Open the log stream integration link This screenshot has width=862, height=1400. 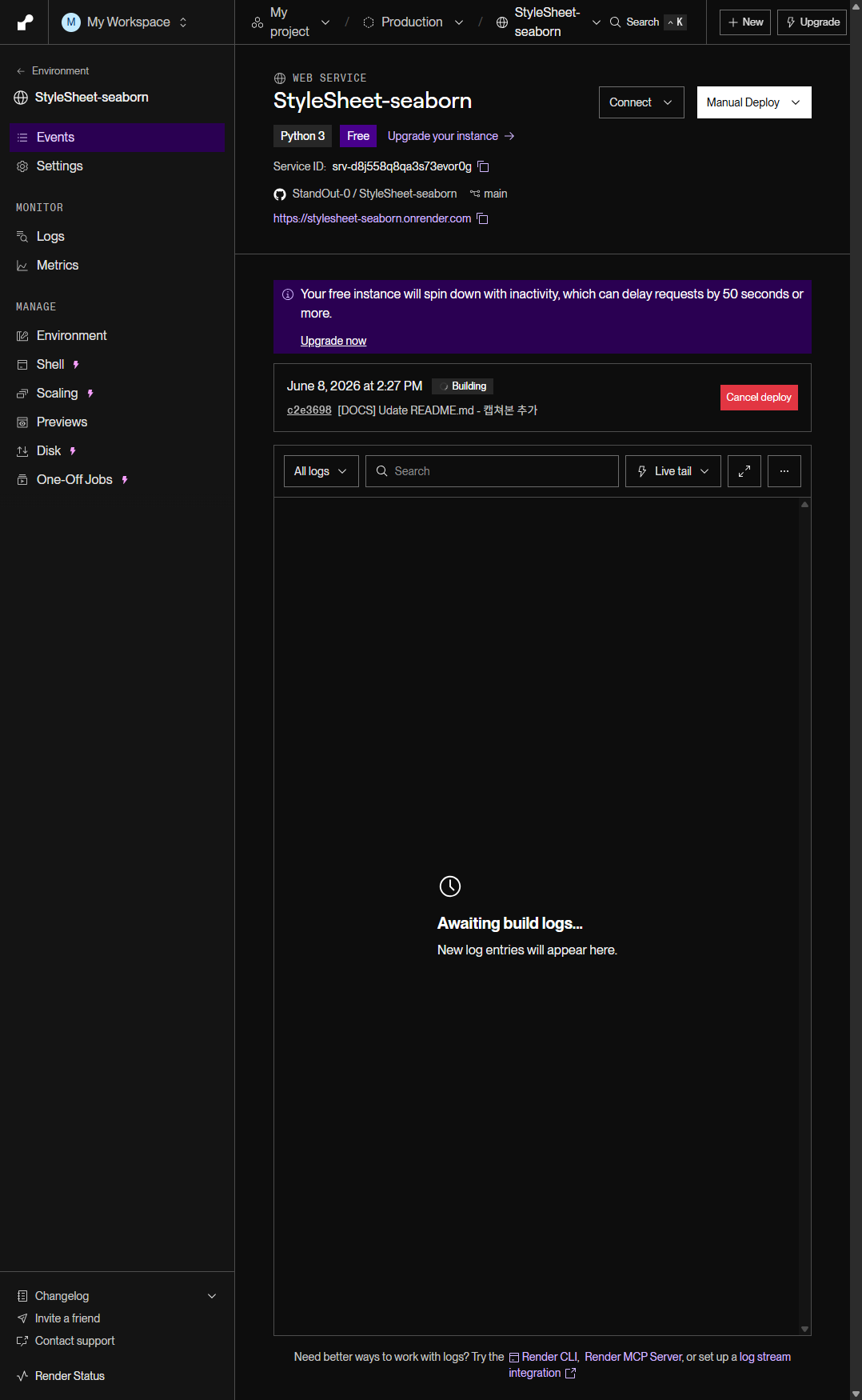(649, 1365)
